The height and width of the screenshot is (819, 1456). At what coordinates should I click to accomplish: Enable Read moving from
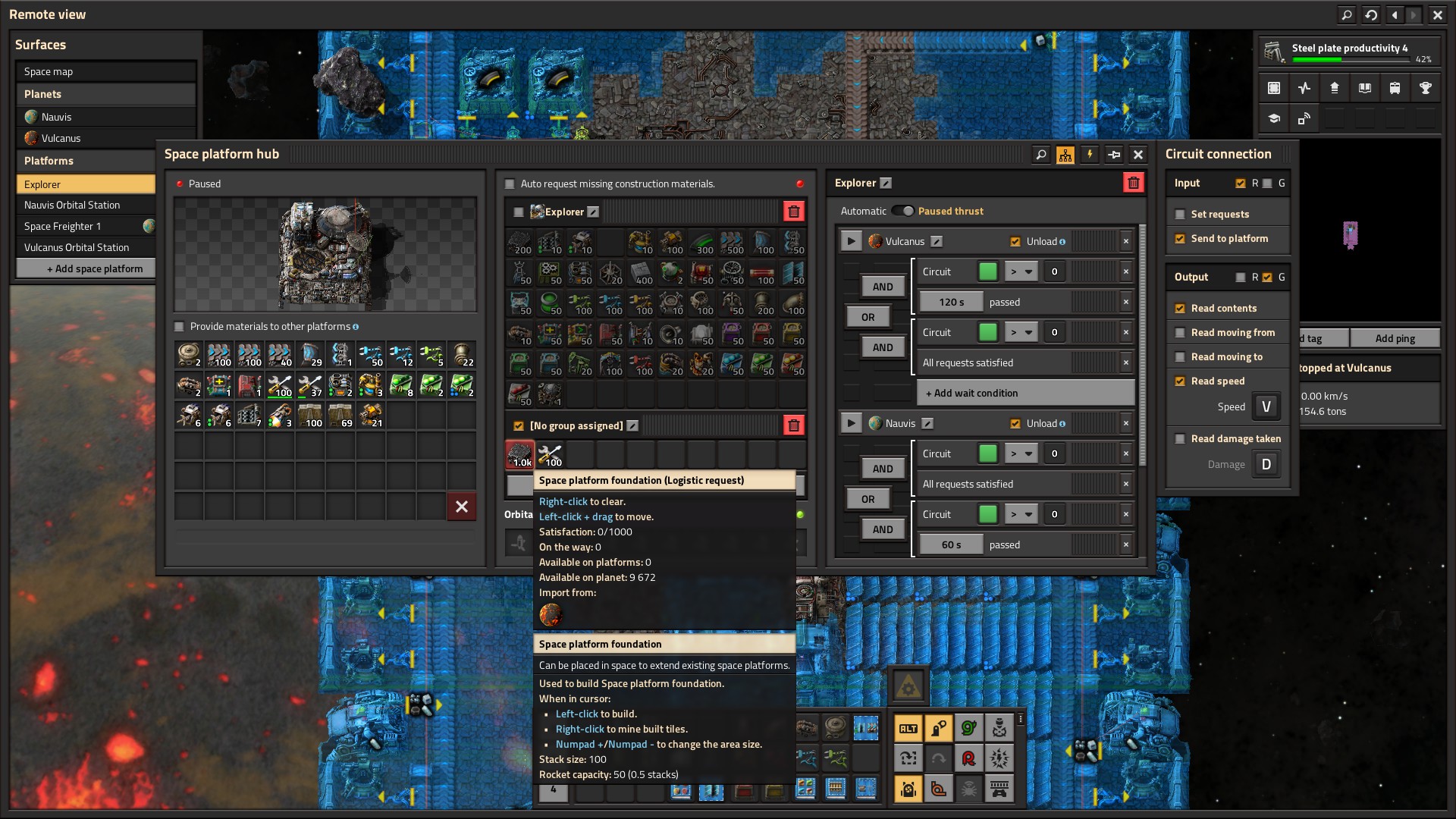coord(1180,333)
